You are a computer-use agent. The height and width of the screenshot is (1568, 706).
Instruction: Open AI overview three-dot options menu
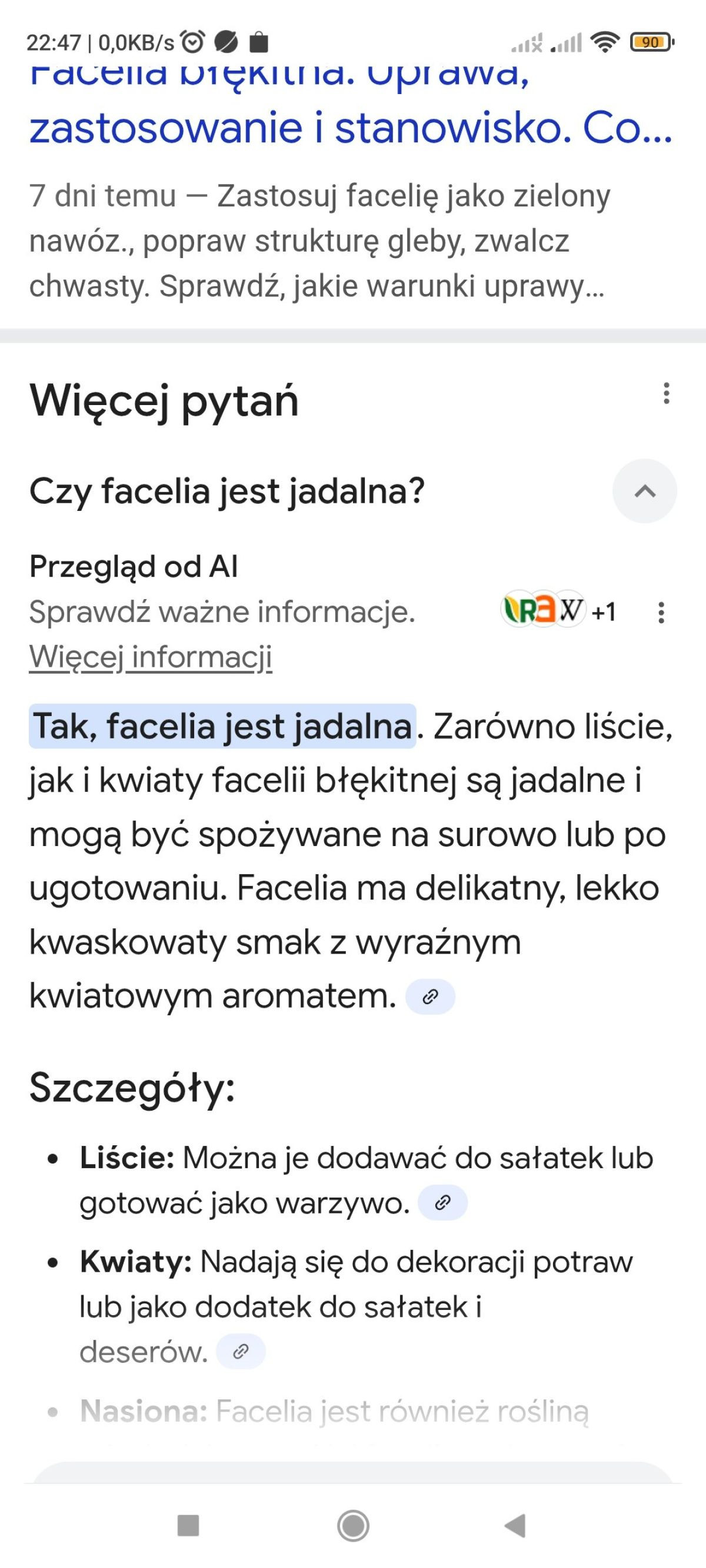pyautogui.click(x=661, y=613)
